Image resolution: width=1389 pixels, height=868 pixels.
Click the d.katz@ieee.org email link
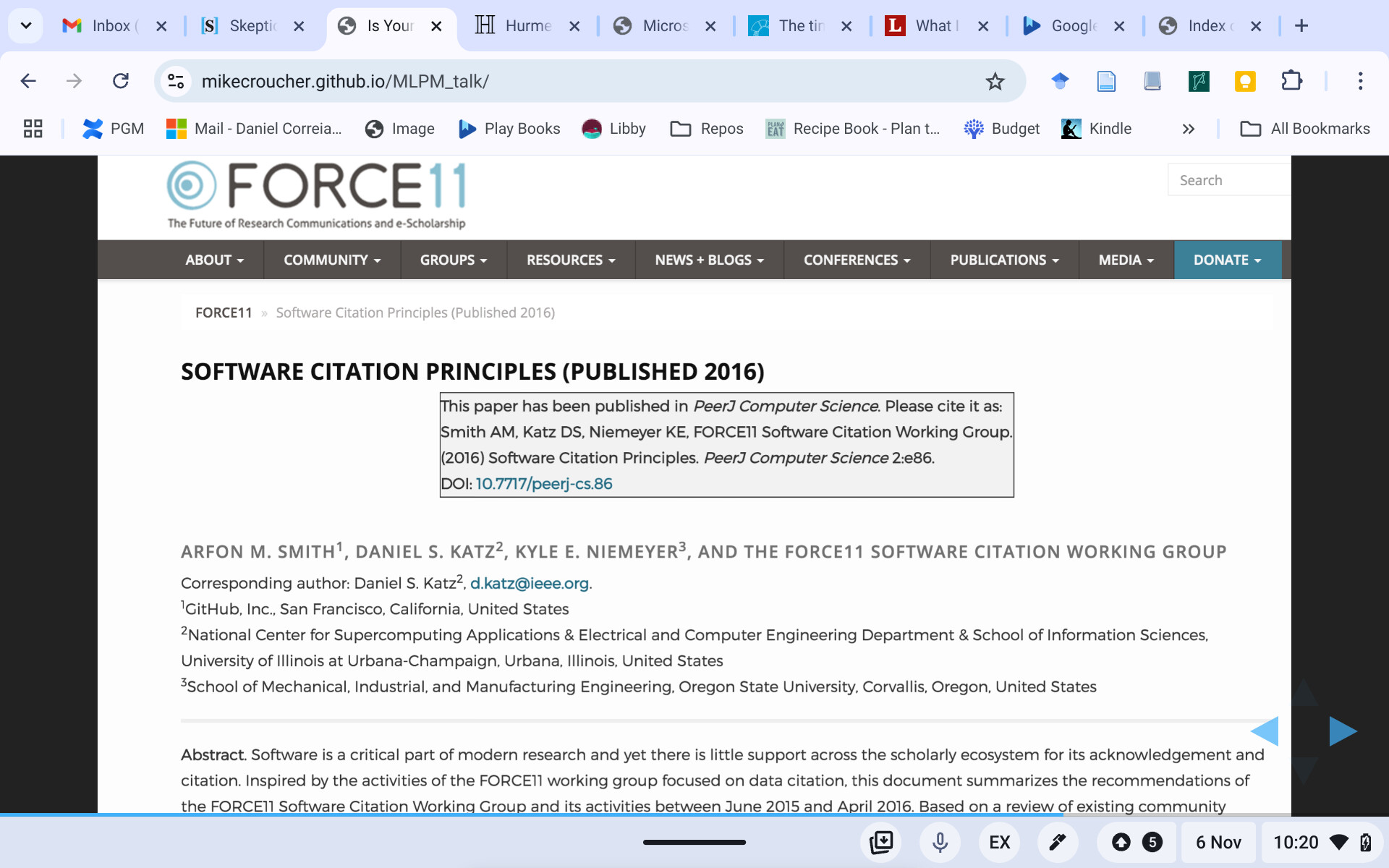pos(530,583)
